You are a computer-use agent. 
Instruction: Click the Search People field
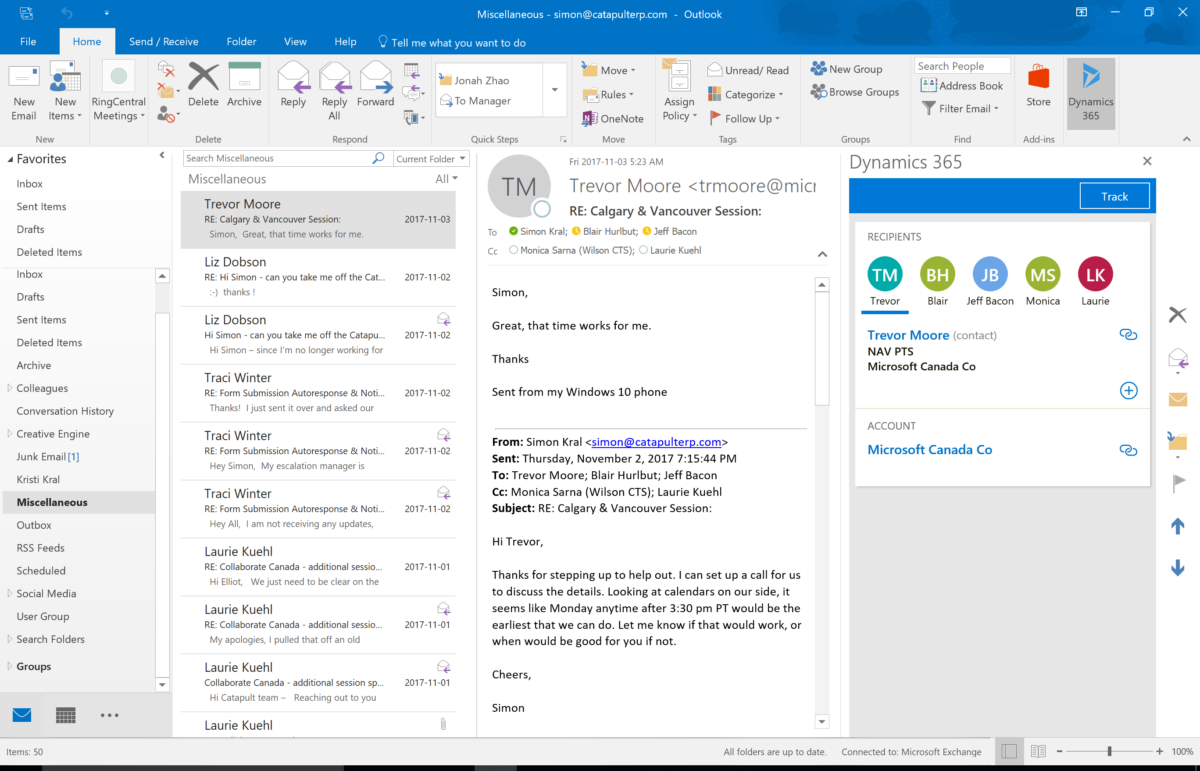[x=962, y=66]
